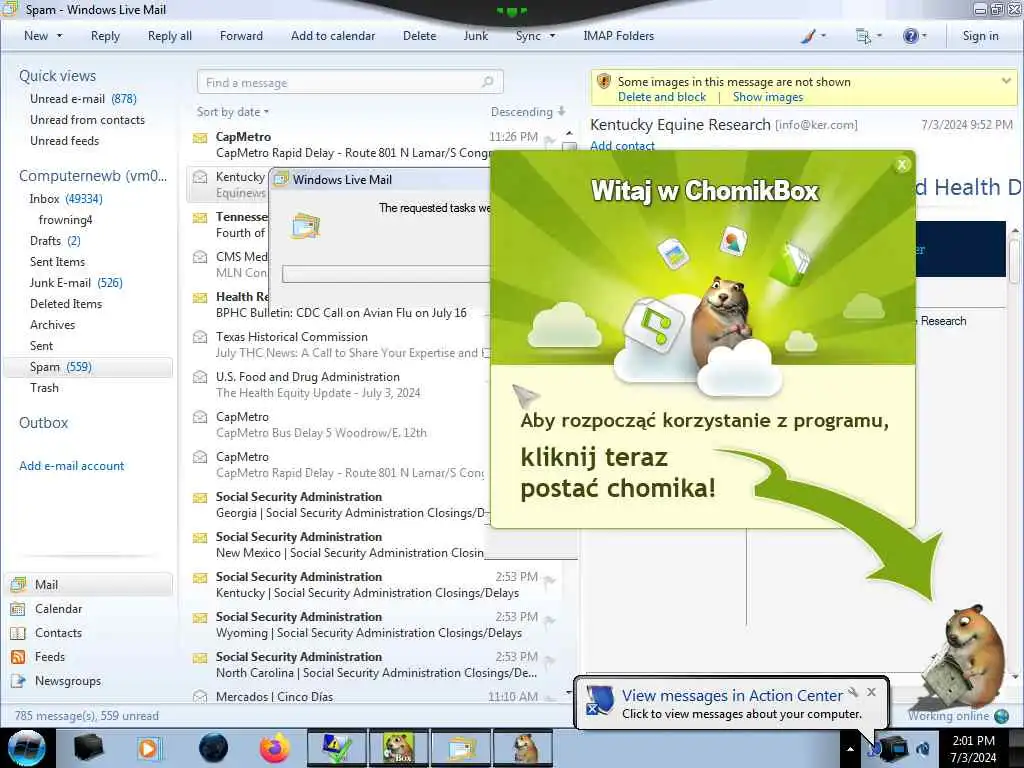The width and height of the screenshot is (1024, 768).
Task: Click the envelope icon for Mercados | Cinco Días
Action: [x=200, y=696]
